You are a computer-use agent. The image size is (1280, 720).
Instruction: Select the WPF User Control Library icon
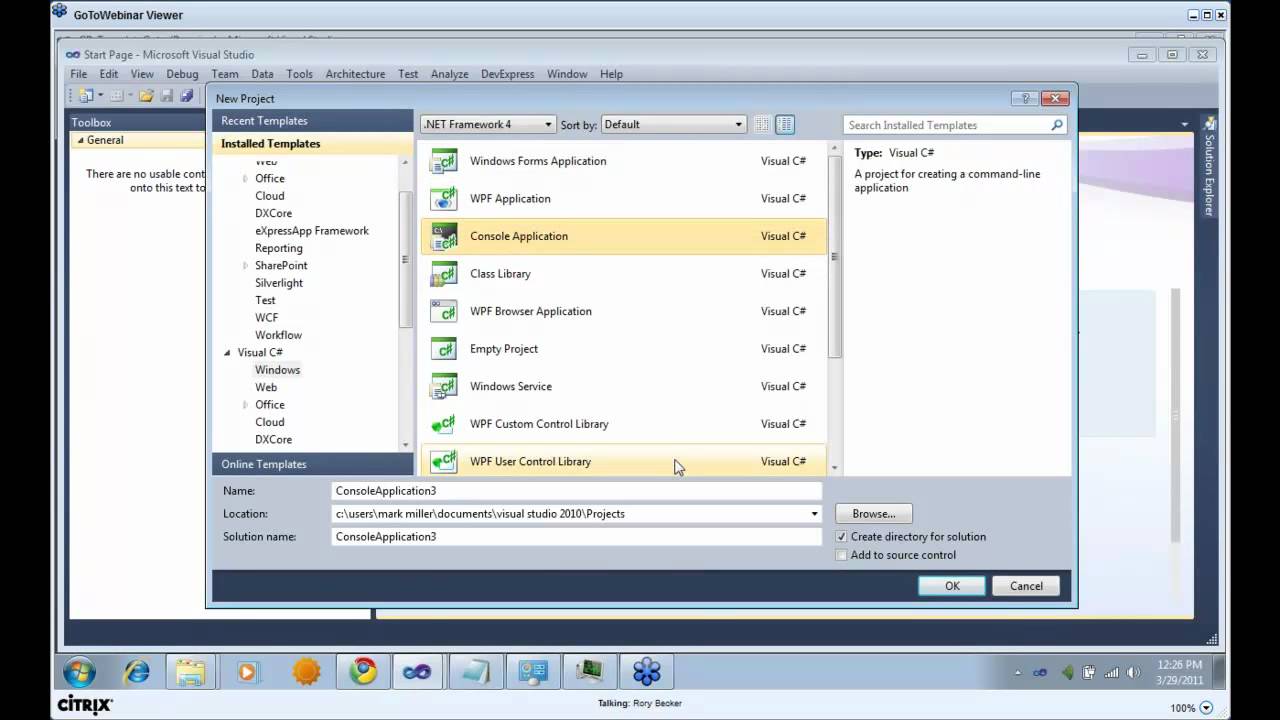coord(443,461)
